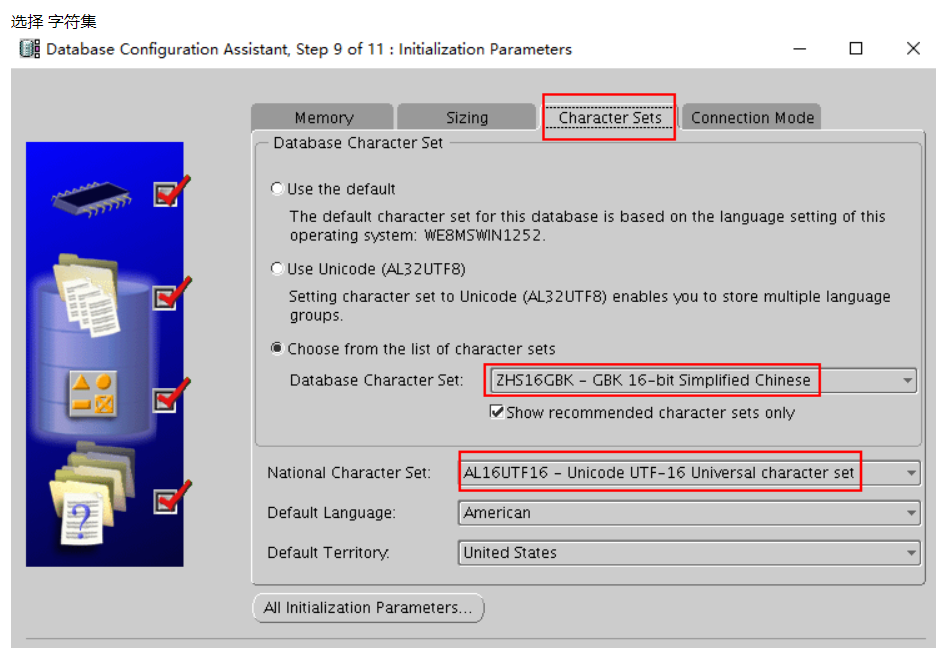
Task: Switch to the Memory tab
Action: pos(323,117)
